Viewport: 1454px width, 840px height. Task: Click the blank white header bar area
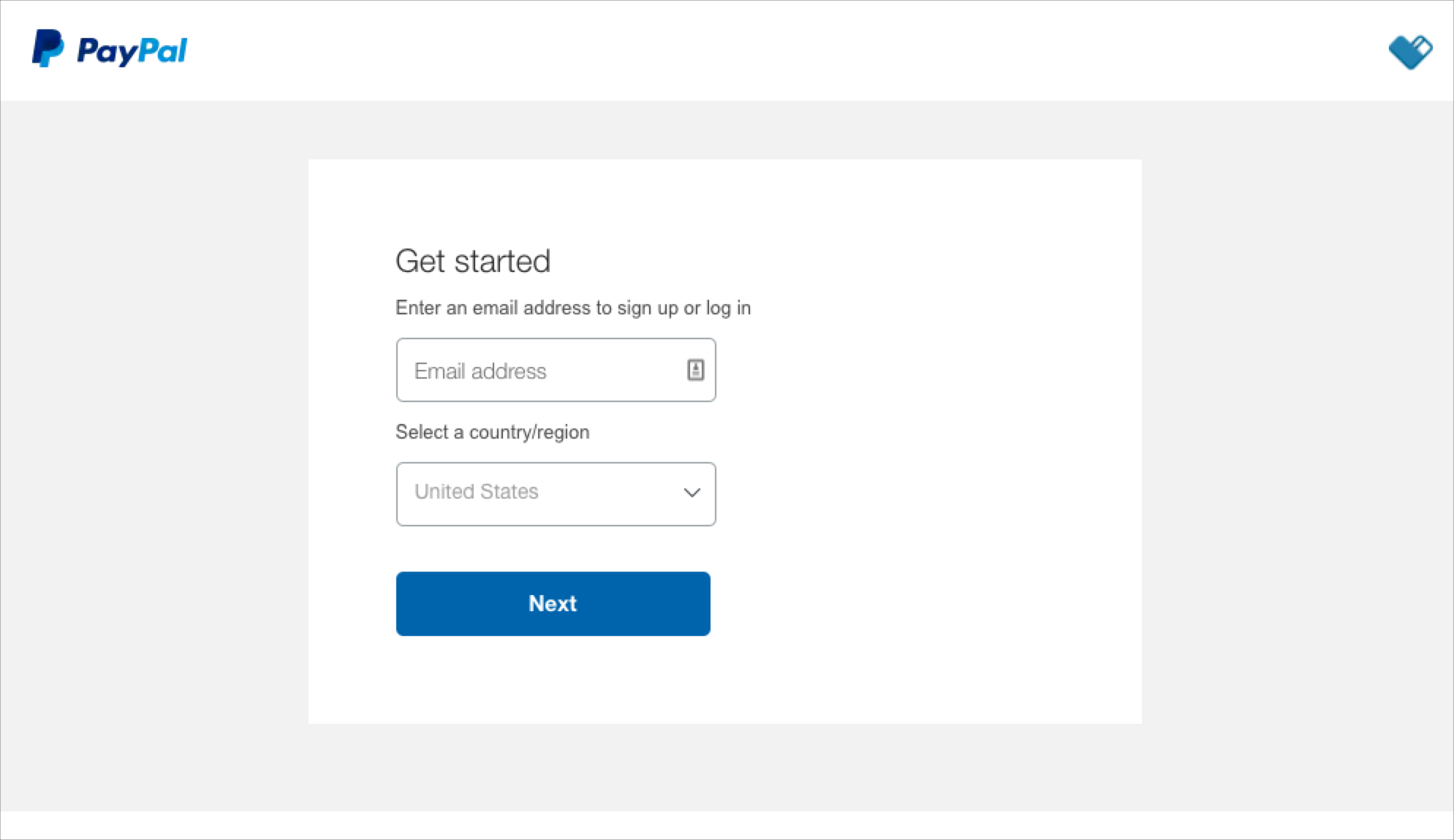(x=731, y=50)
